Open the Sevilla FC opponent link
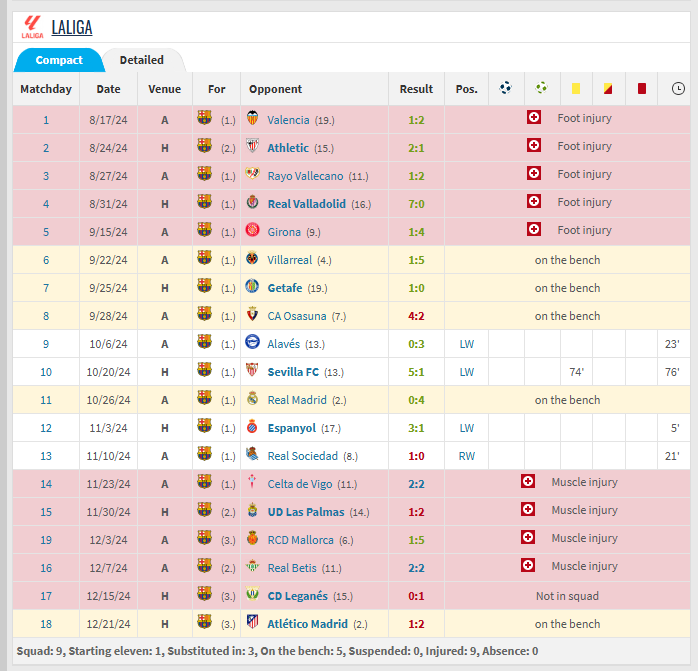Screen dimensions: 698x671 293,372
